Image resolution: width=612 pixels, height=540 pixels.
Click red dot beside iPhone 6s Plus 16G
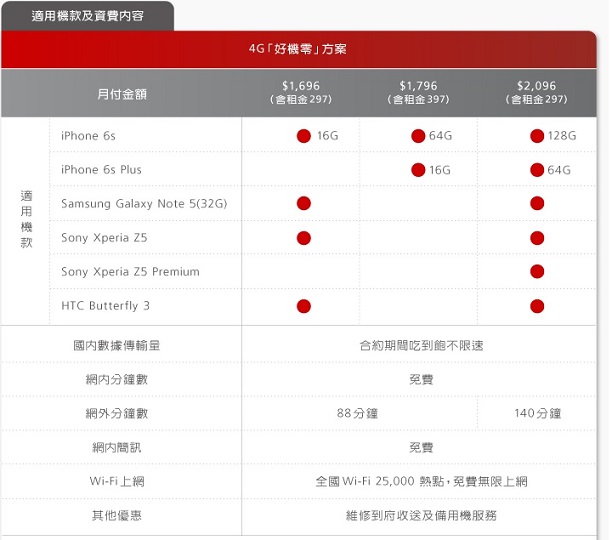(x=418, y=170)
